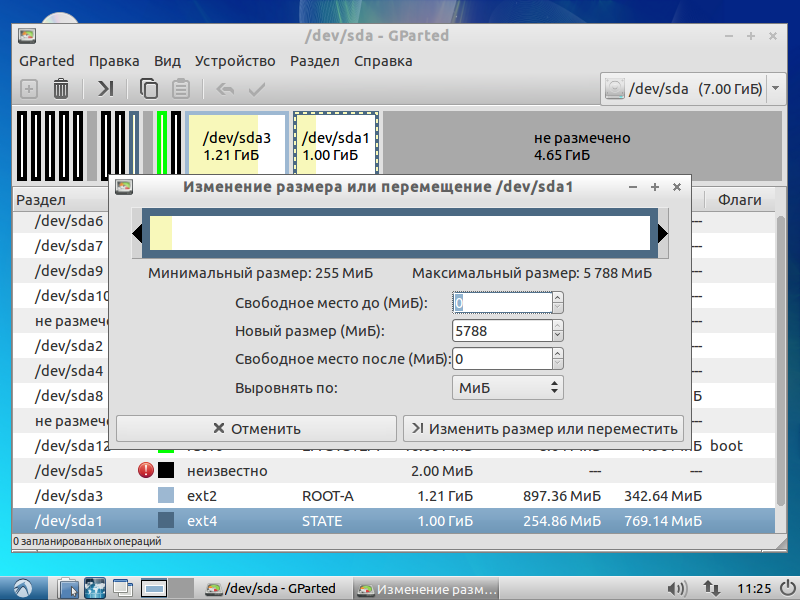Click the Paste partition toolbar icon
Viewport: 800px width, 600px height.
[x=181, y=89]
